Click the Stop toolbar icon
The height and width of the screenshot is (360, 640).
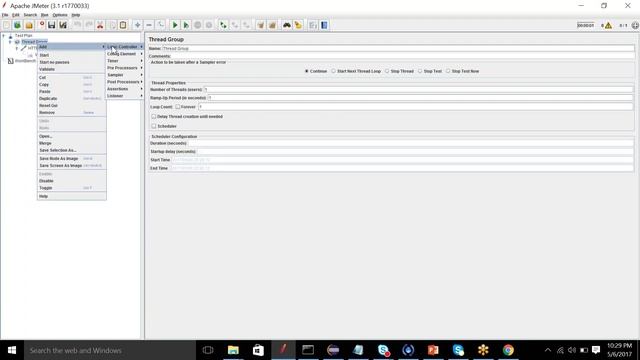click(x=198, y=25)
